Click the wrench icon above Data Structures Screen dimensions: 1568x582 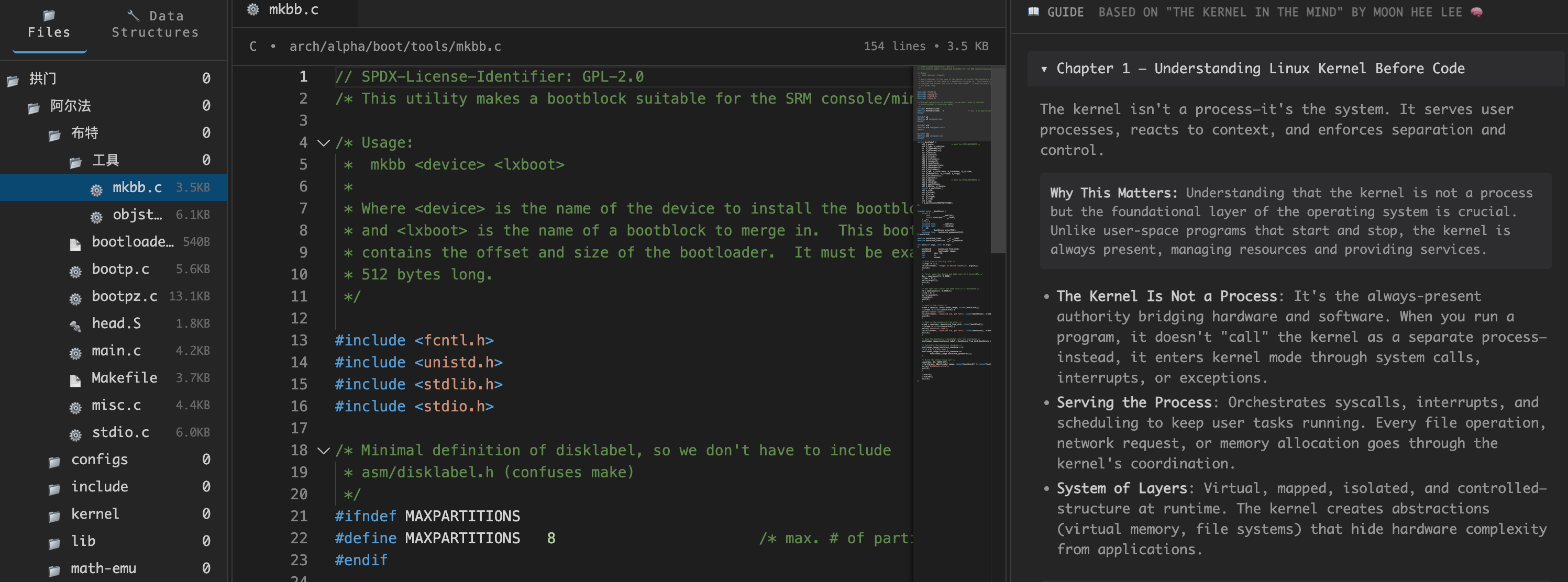(134, 15)
